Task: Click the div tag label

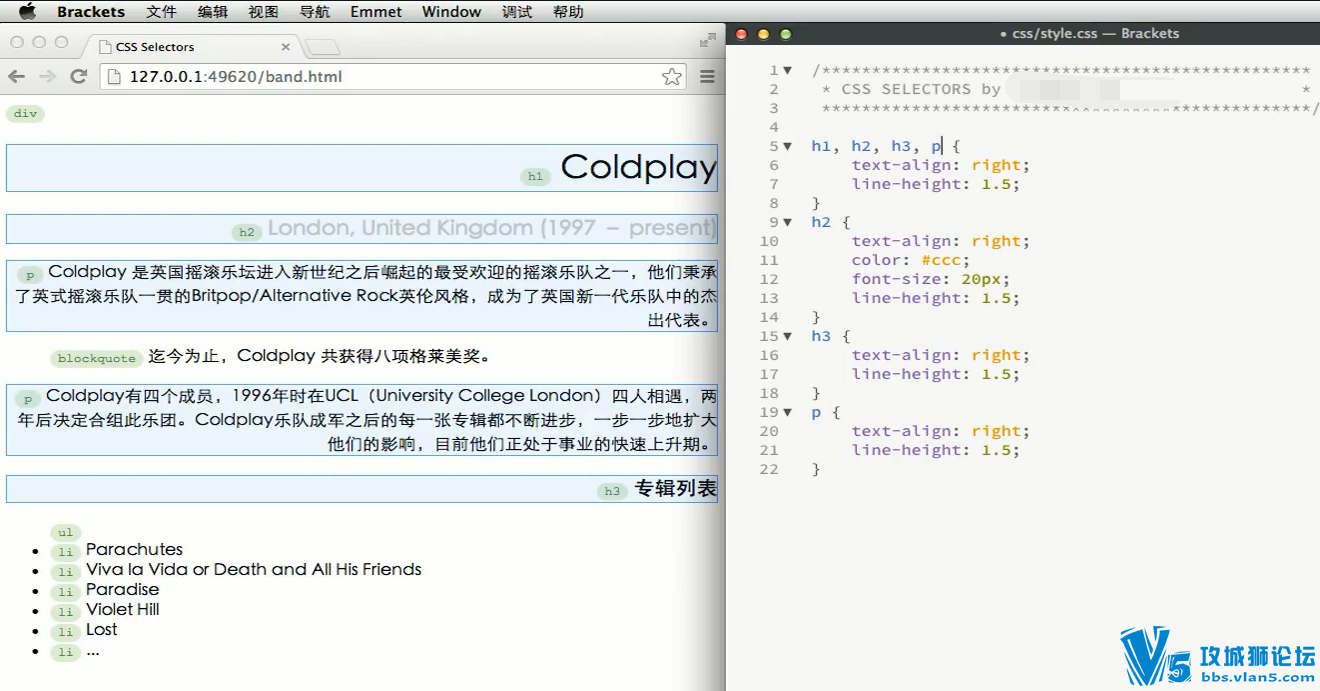Action: click(25, 114)
